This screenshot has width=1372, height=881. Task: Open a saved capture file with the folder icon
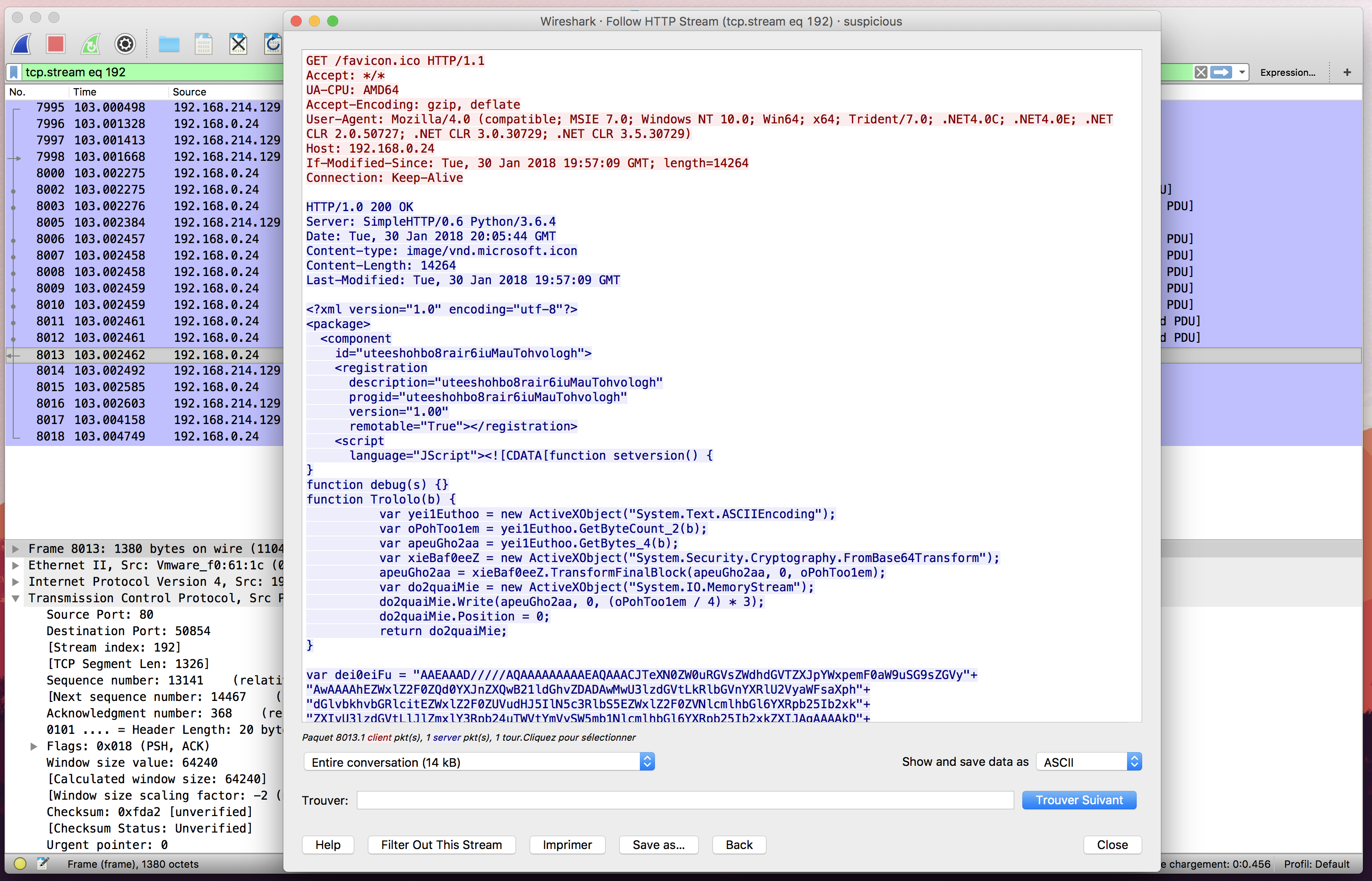[169, 43]
